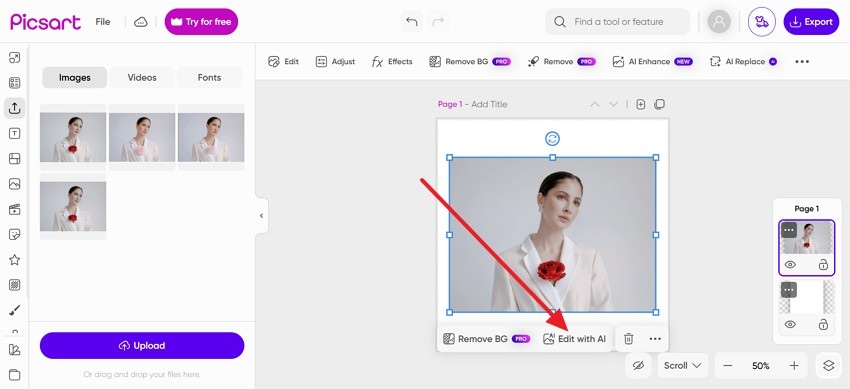The image size is (850, 389).
Task: Open more tools ellipsis in top toolbar
Action: [x=802, y=62]
